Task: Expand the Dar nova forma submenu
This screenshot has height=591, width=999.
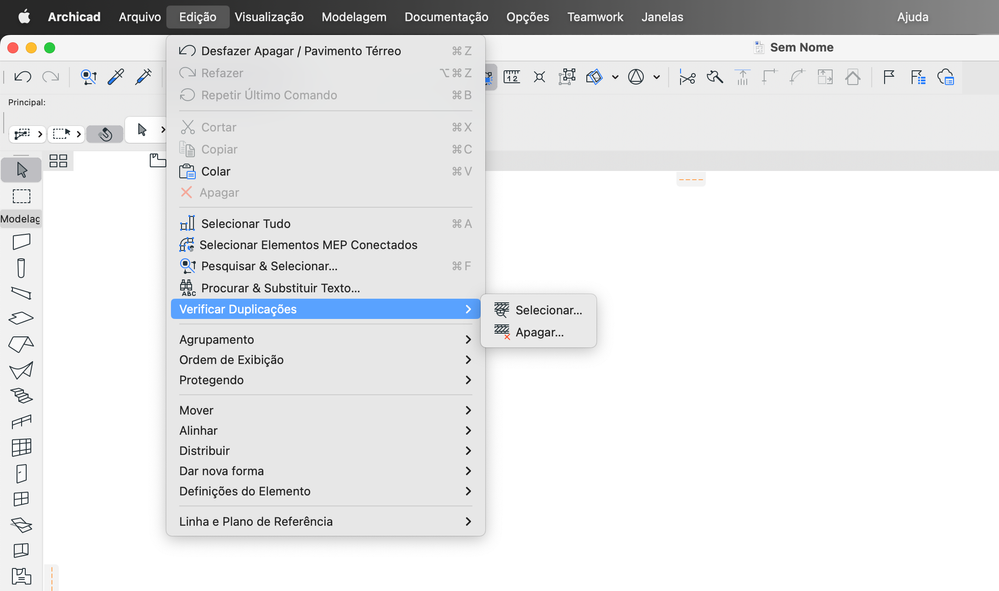Action: tap(326, 471)
